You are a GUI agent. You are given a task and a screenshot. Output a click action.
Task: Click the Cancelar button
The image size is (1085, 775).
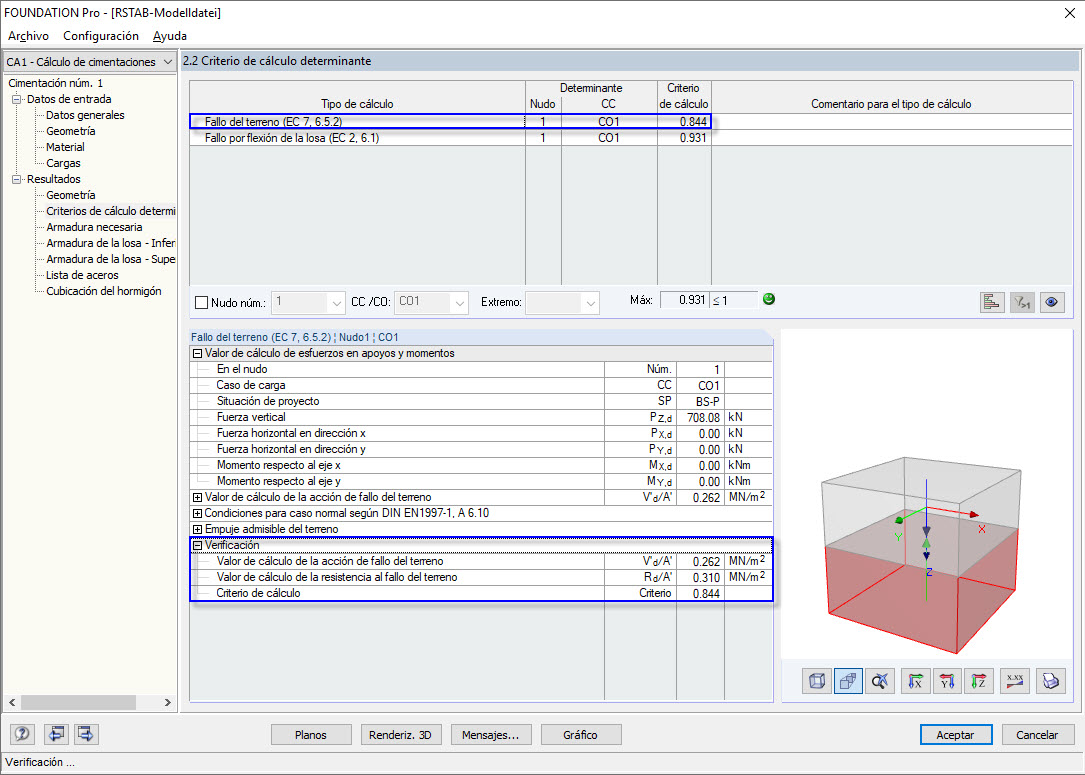tap(1037, 734)
